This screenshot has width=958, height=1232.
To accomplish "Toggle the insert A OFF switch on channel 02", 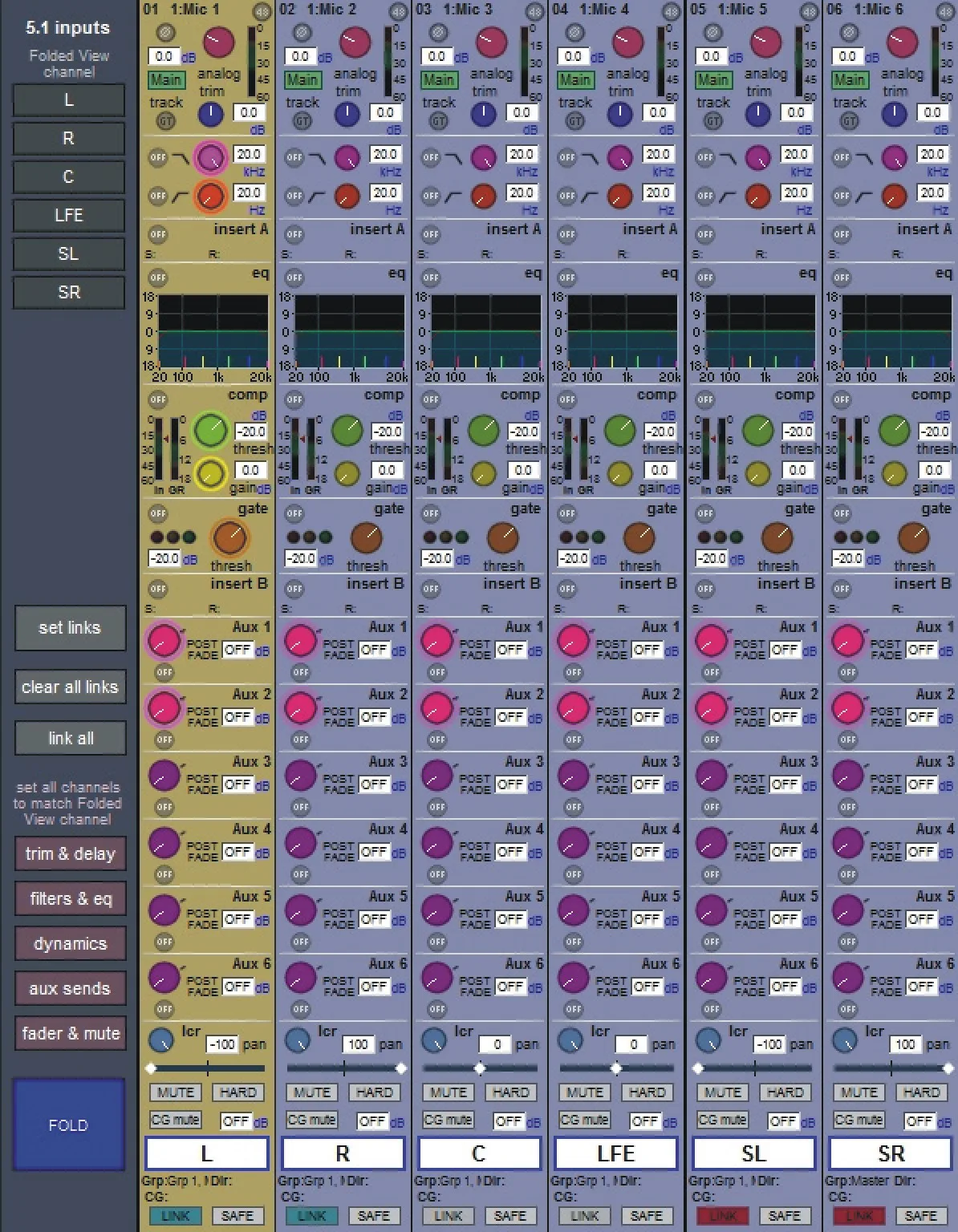I will [x=294, y=235].
